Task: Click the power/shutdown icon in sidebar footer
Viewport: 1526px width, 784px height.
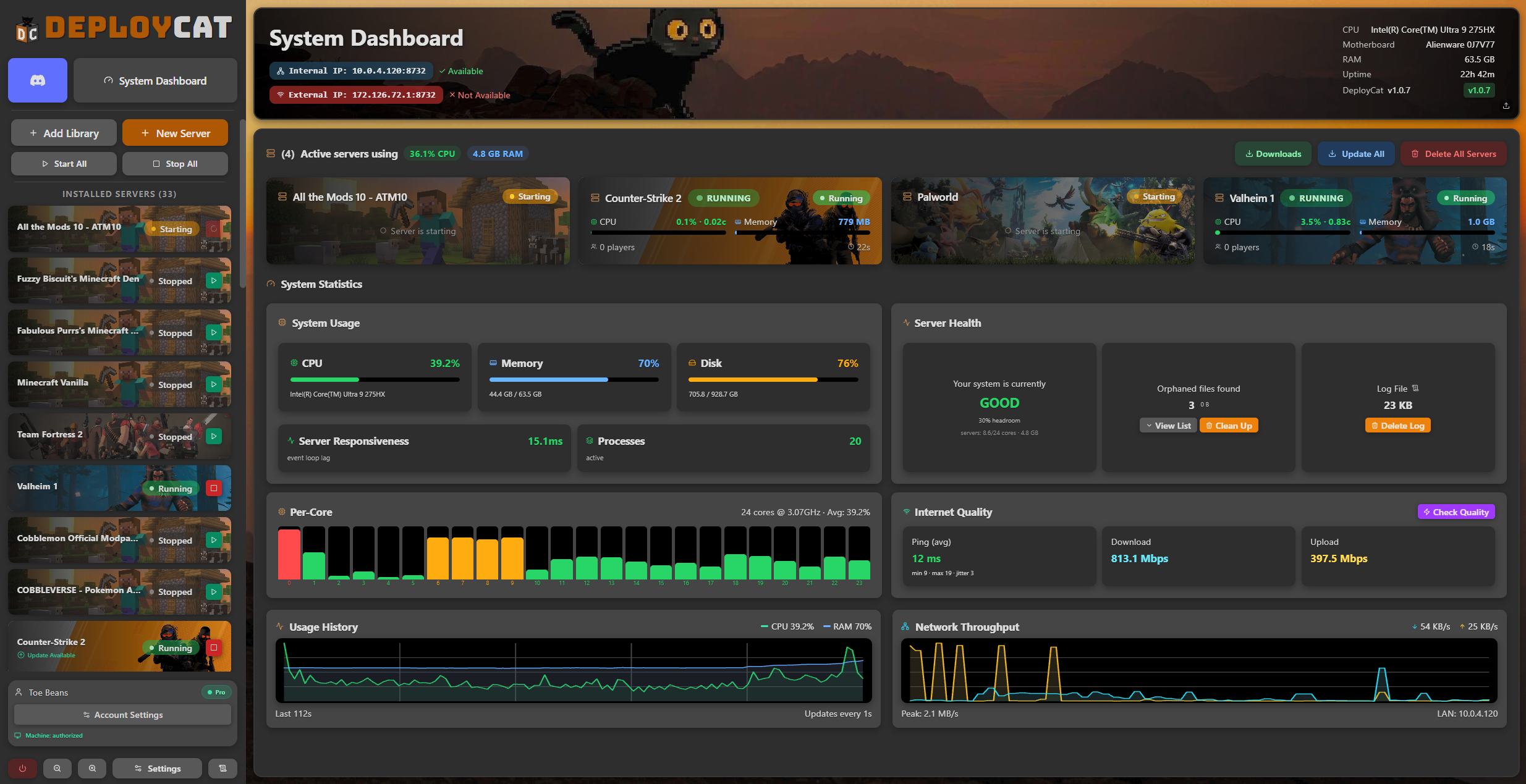Action: point(23,768)
